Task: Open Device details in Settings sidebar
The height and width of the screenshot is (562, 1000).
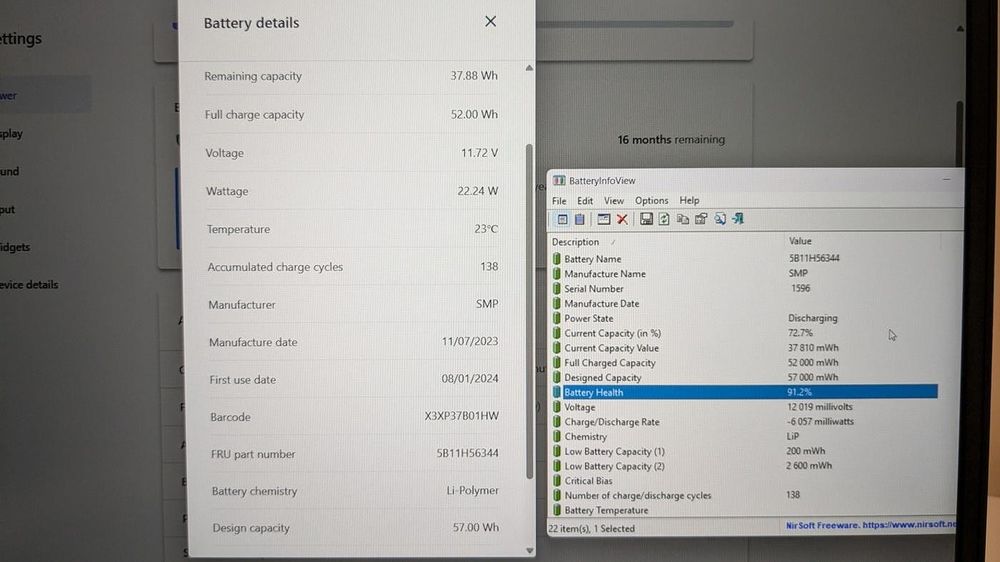Action: 29,285
